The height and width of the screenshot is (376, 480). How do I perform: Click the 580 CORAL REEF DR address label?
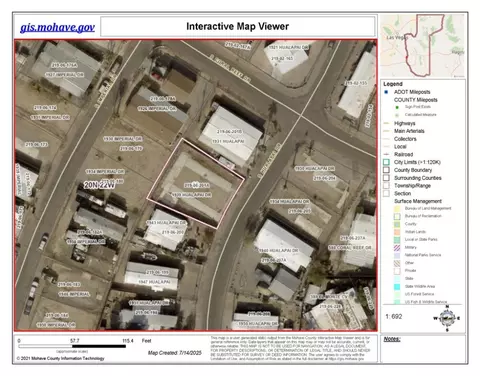(350, 248)
